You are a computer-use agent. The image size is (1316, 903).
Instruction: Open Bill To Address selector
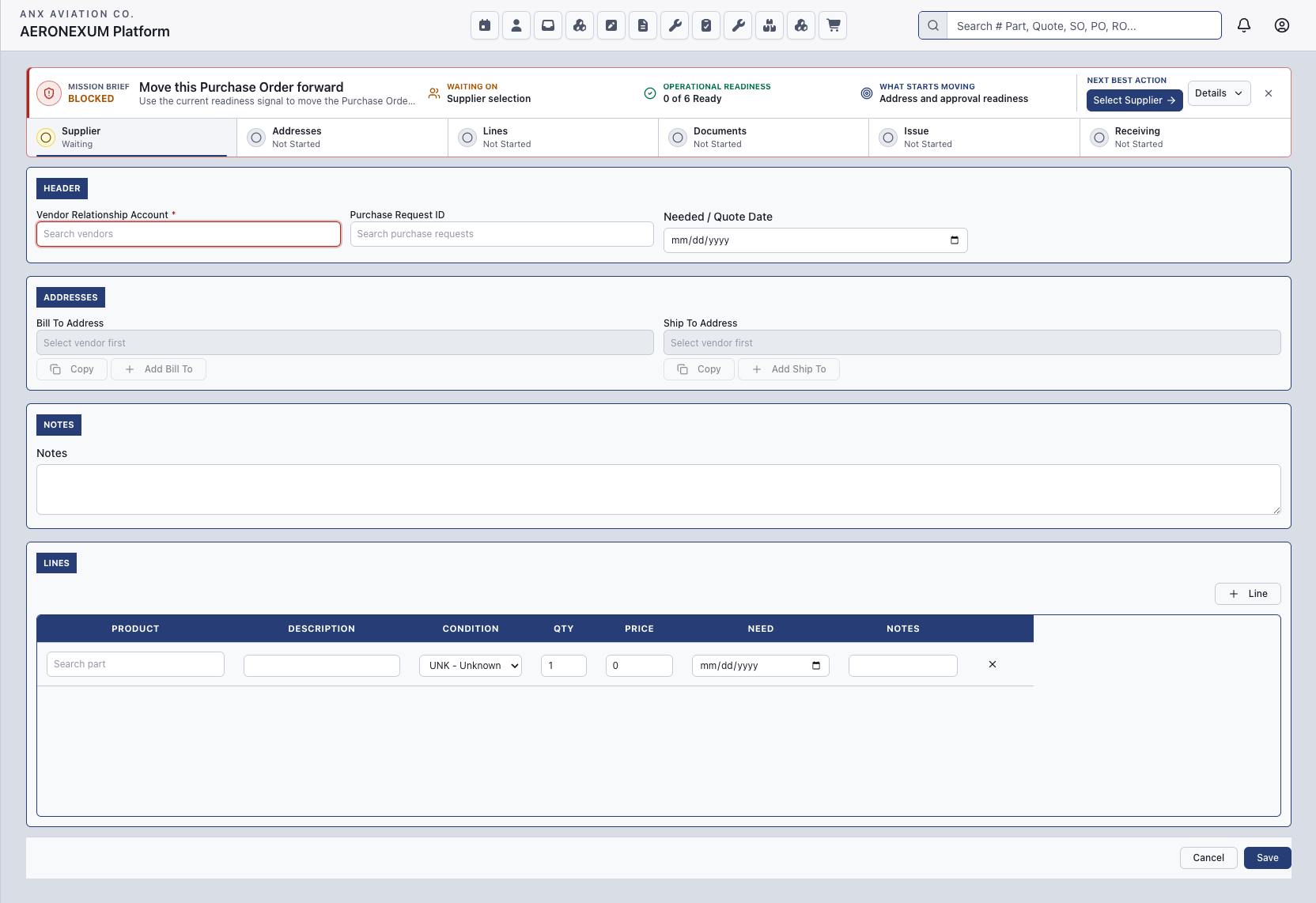tap(345, 342)
